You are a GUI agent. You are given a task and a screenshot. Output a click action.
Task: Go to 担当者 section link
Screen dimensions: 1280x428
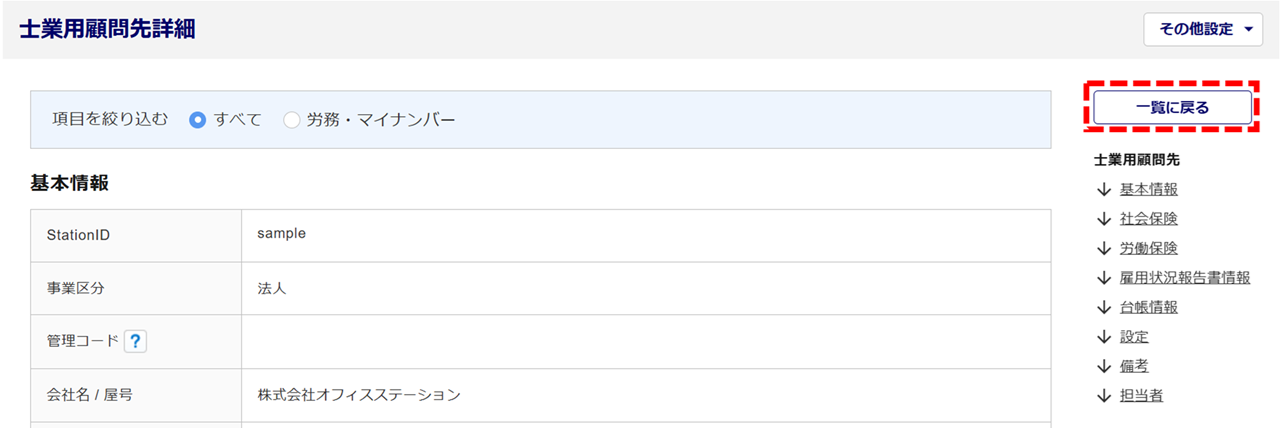[1142, 396]
